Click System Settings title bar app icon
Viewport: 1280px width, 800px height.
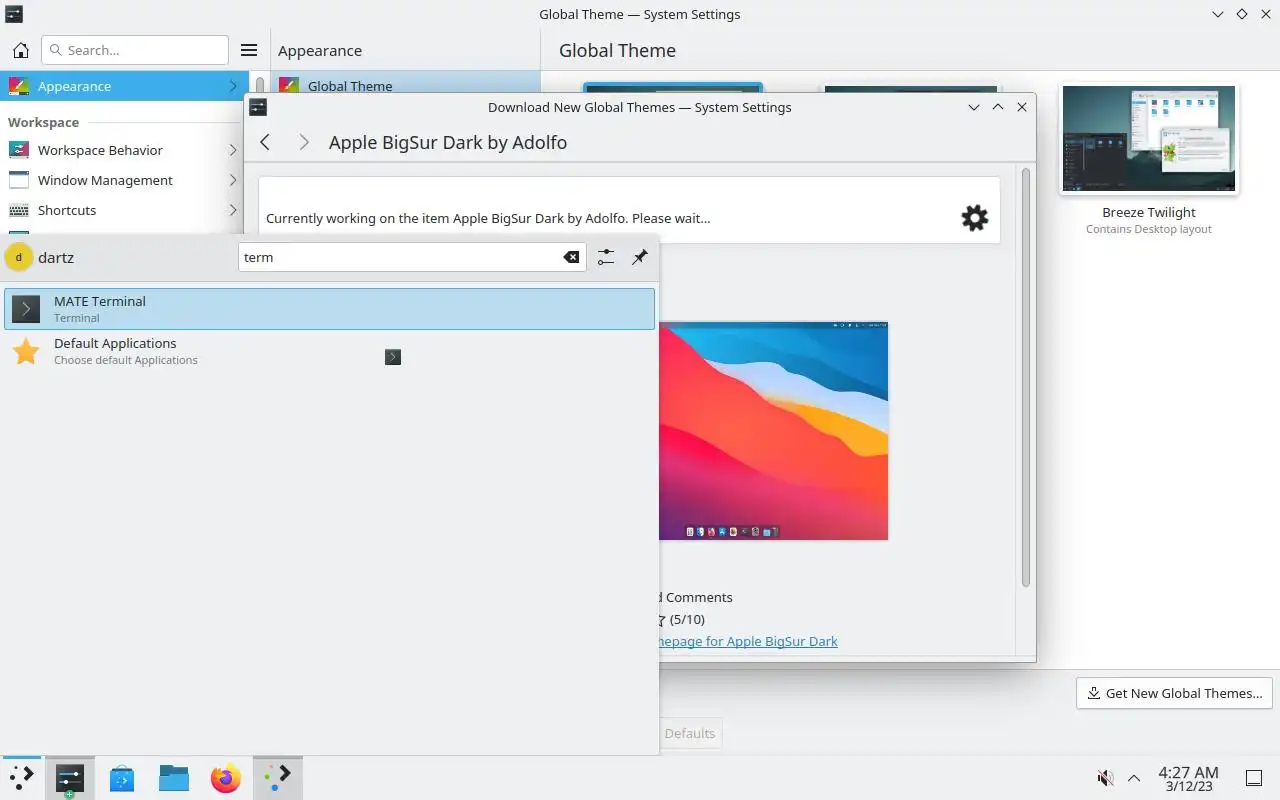13,14
